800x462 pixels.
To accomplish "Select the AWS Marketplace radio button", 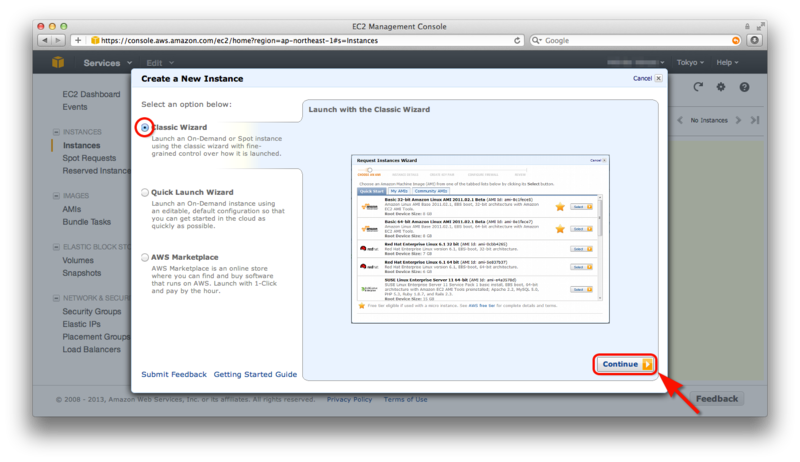I will [x=145, y=258].
